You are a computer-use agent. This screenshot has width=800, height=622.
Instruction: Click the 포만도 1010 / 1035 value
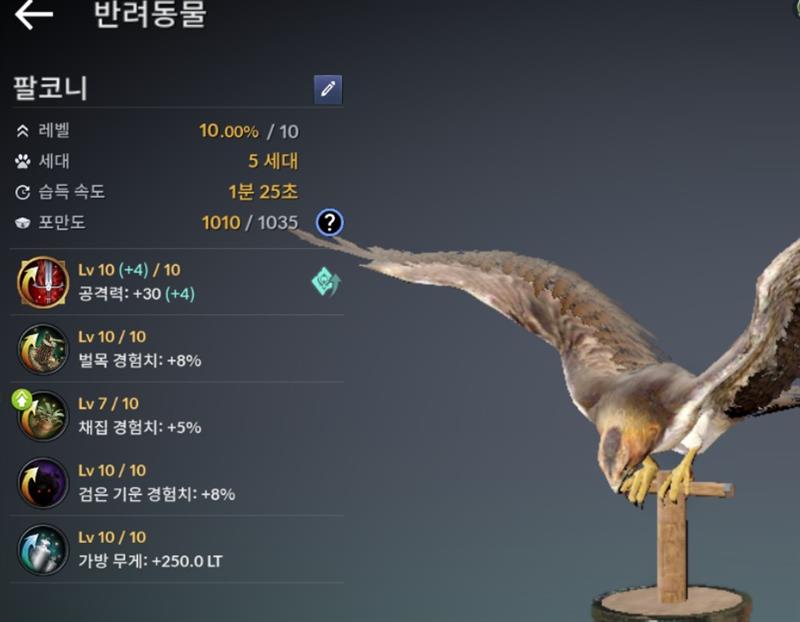(249, 222)
